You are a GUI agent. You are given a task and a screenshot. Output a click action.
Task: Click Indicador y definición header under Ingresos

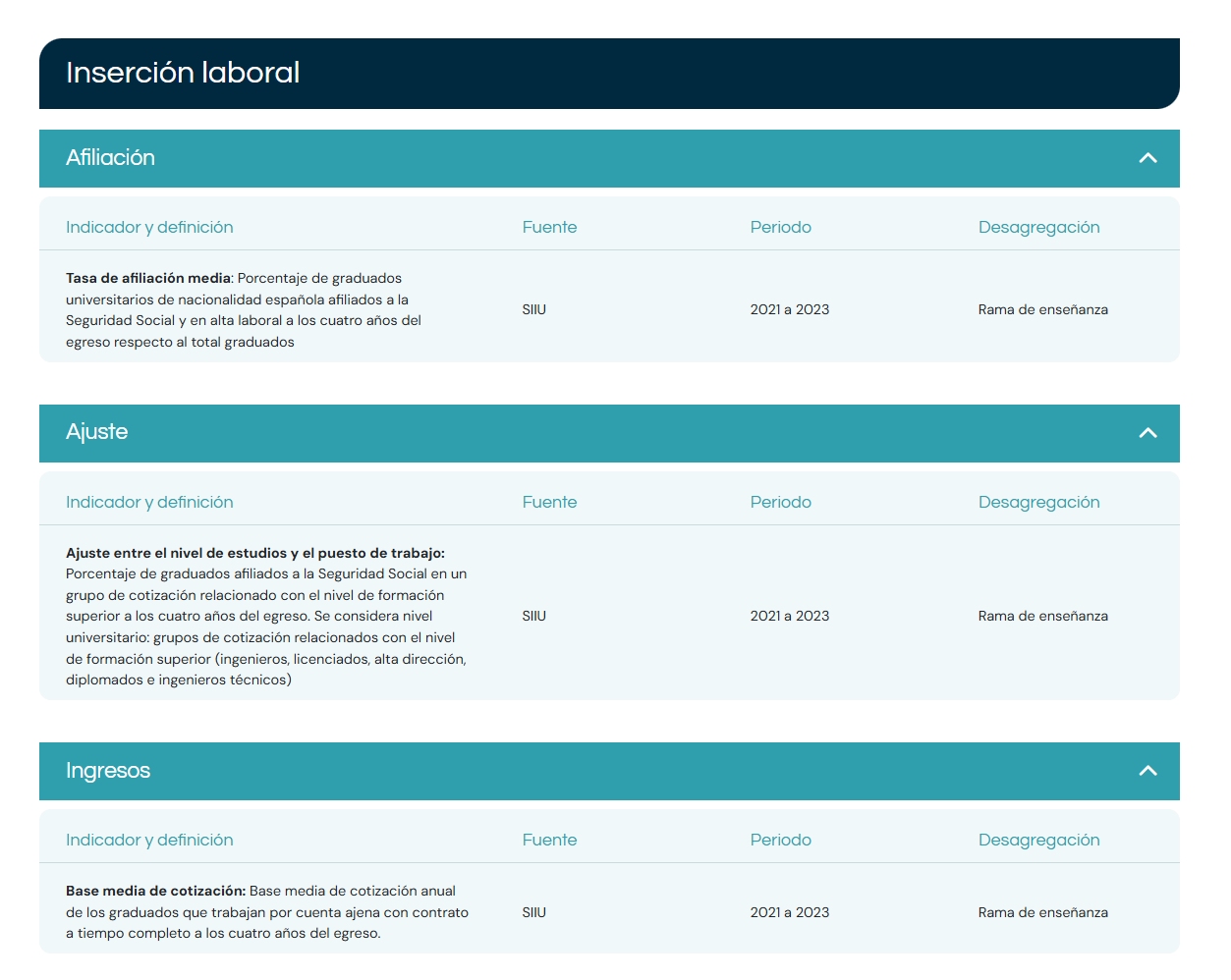point(149,840)
